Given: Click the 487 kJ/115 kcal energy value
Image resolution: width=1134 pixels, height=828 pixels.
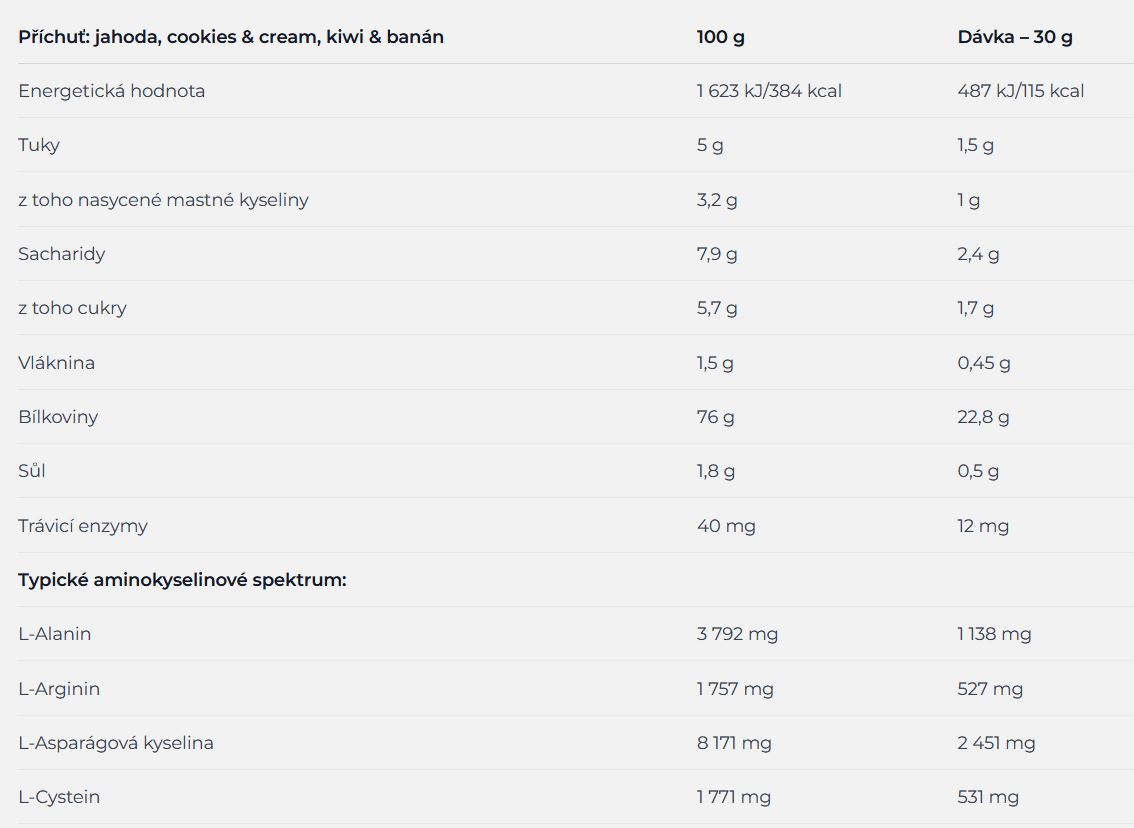Looking at the screenshot, I should tap(1020, 91).
